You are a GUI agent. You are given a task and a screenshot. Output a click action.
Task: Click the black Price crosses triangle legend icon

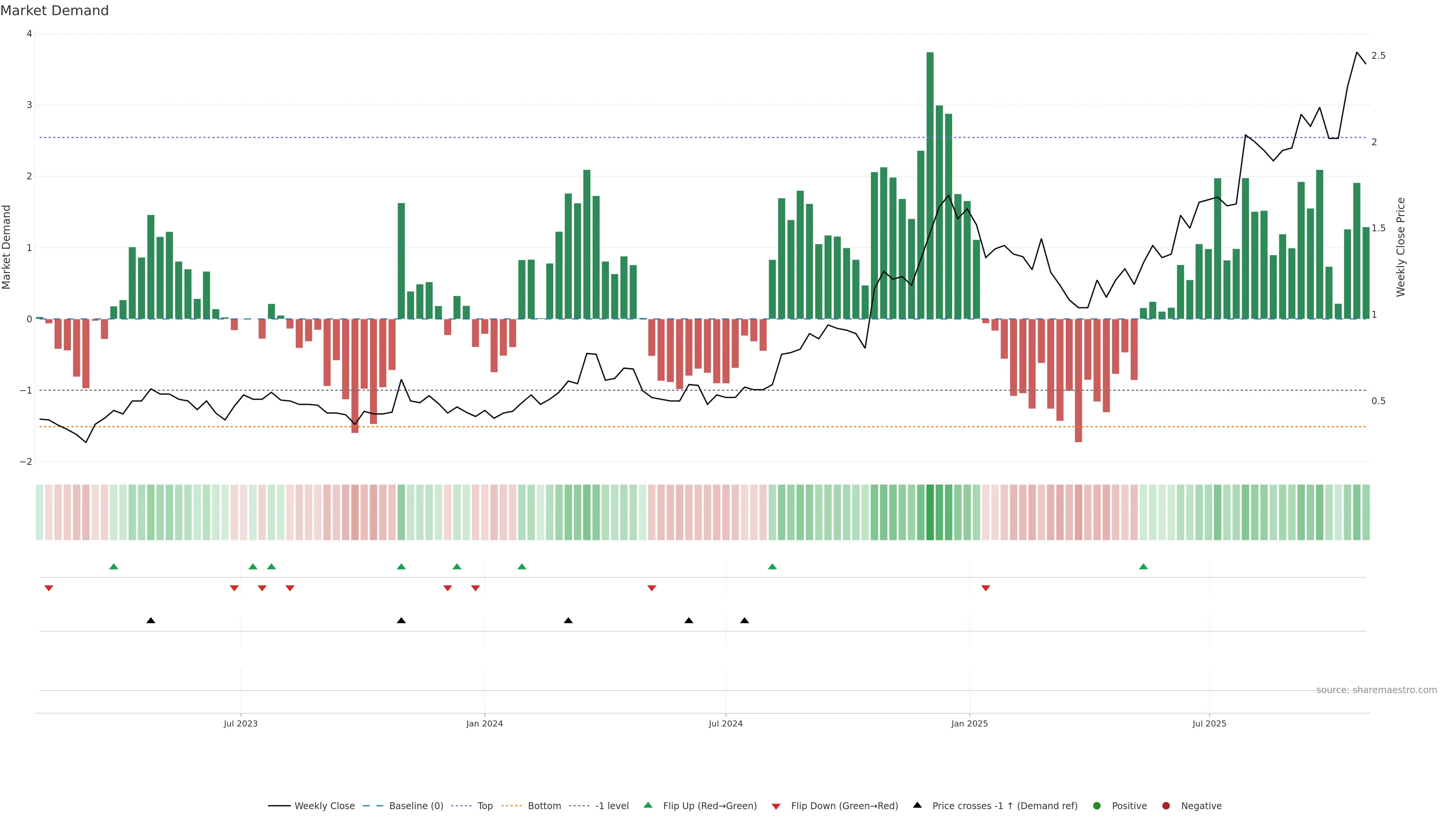point(917,805)
